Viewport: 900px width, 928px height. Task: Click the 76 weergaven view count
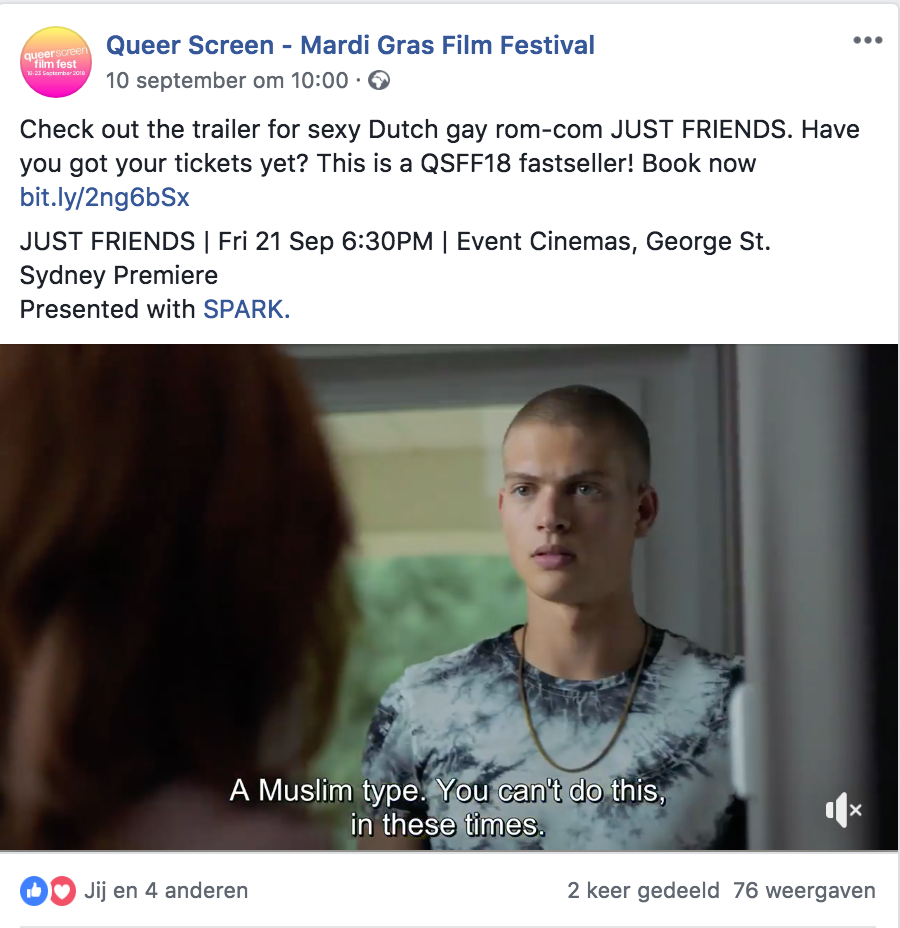(x=804, y=890)
